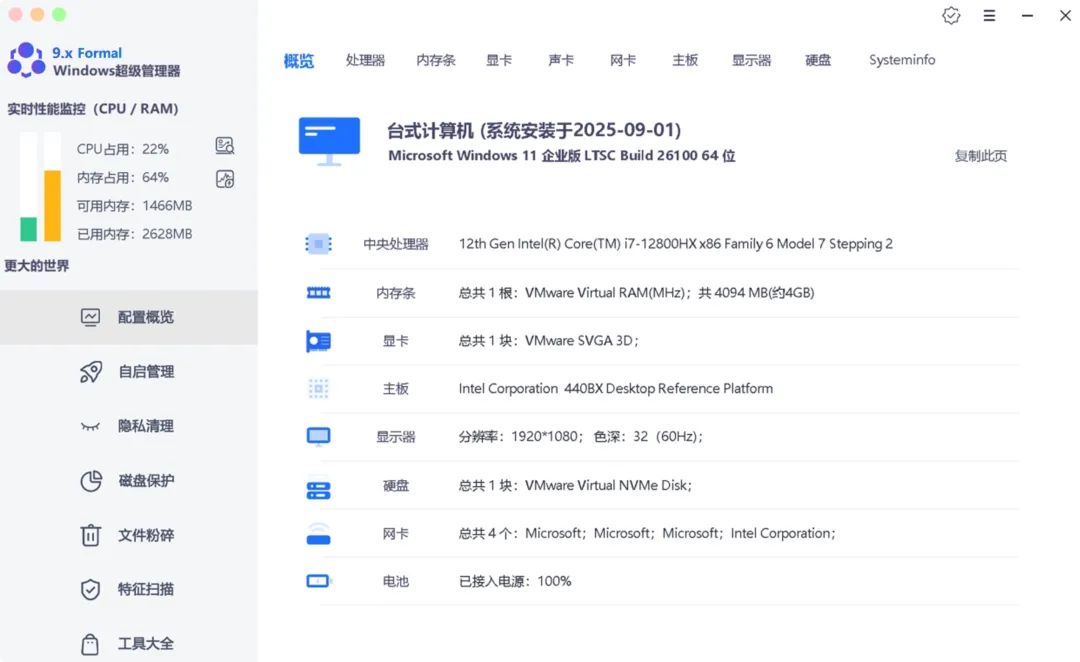This screenshot has width=1080, height=662.
Task: Switch to the 网卡 tab
Action: 623,60
